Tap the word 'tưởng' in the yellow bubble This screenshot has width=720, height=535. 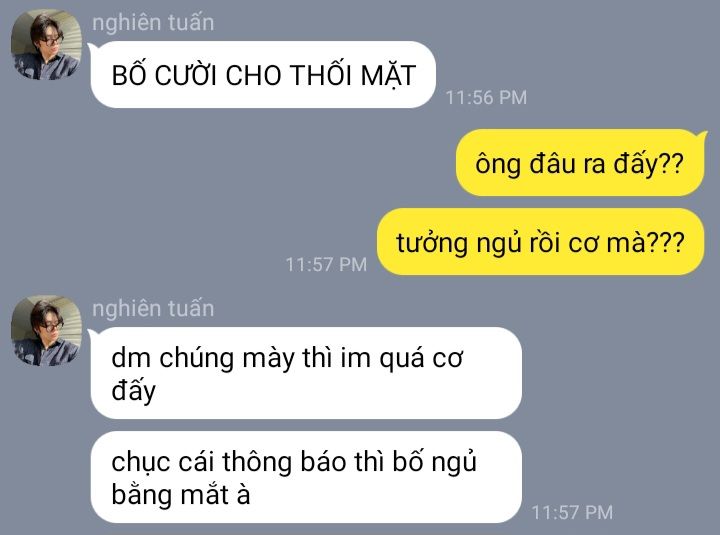432,243
